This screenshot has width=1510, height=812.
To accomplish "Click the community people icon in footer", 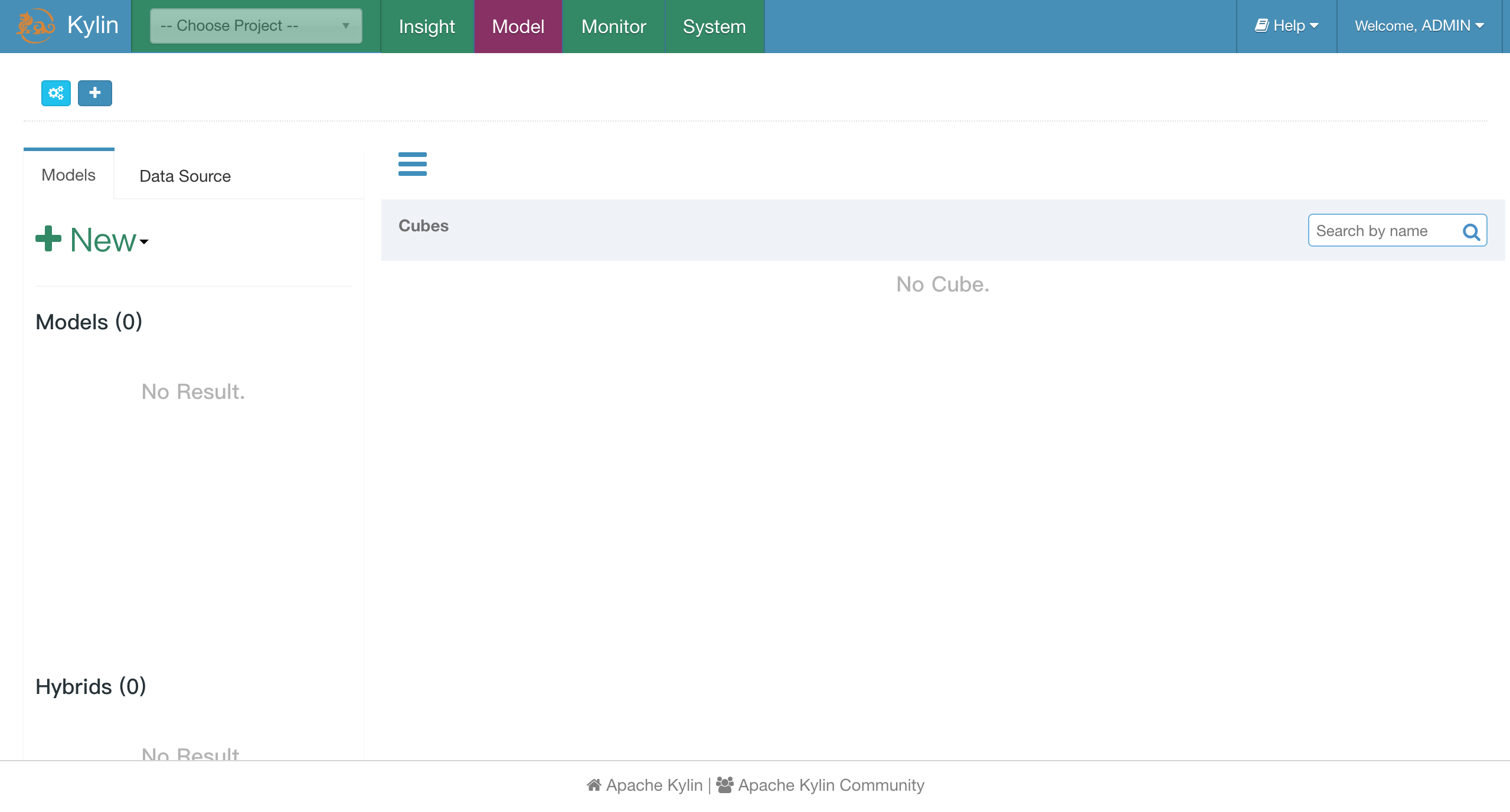I will pos(724,785).
